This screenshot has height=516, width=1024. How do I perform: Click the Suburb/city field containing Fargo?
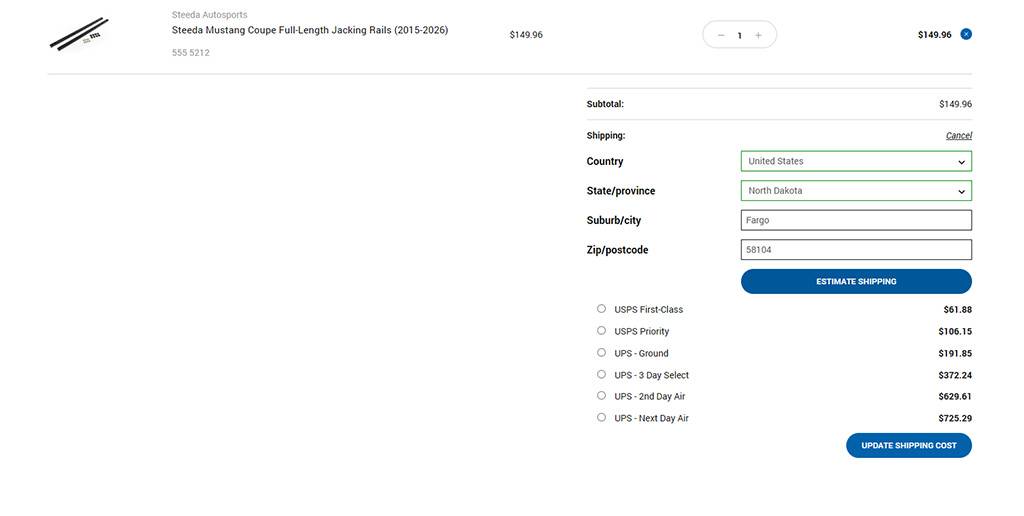(856, 220)
